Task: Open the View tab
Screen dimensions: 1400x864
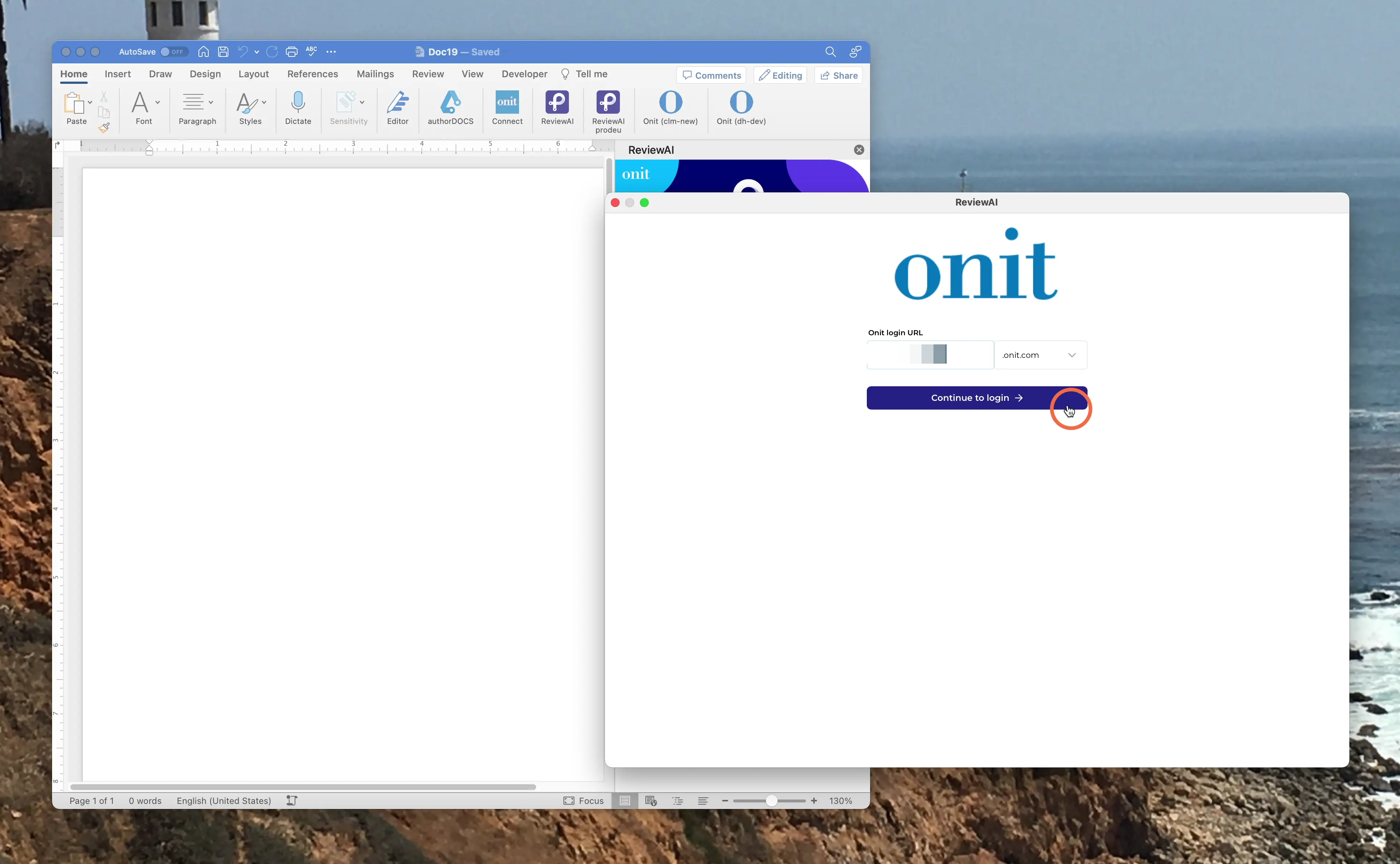Action: pos(472,74)
